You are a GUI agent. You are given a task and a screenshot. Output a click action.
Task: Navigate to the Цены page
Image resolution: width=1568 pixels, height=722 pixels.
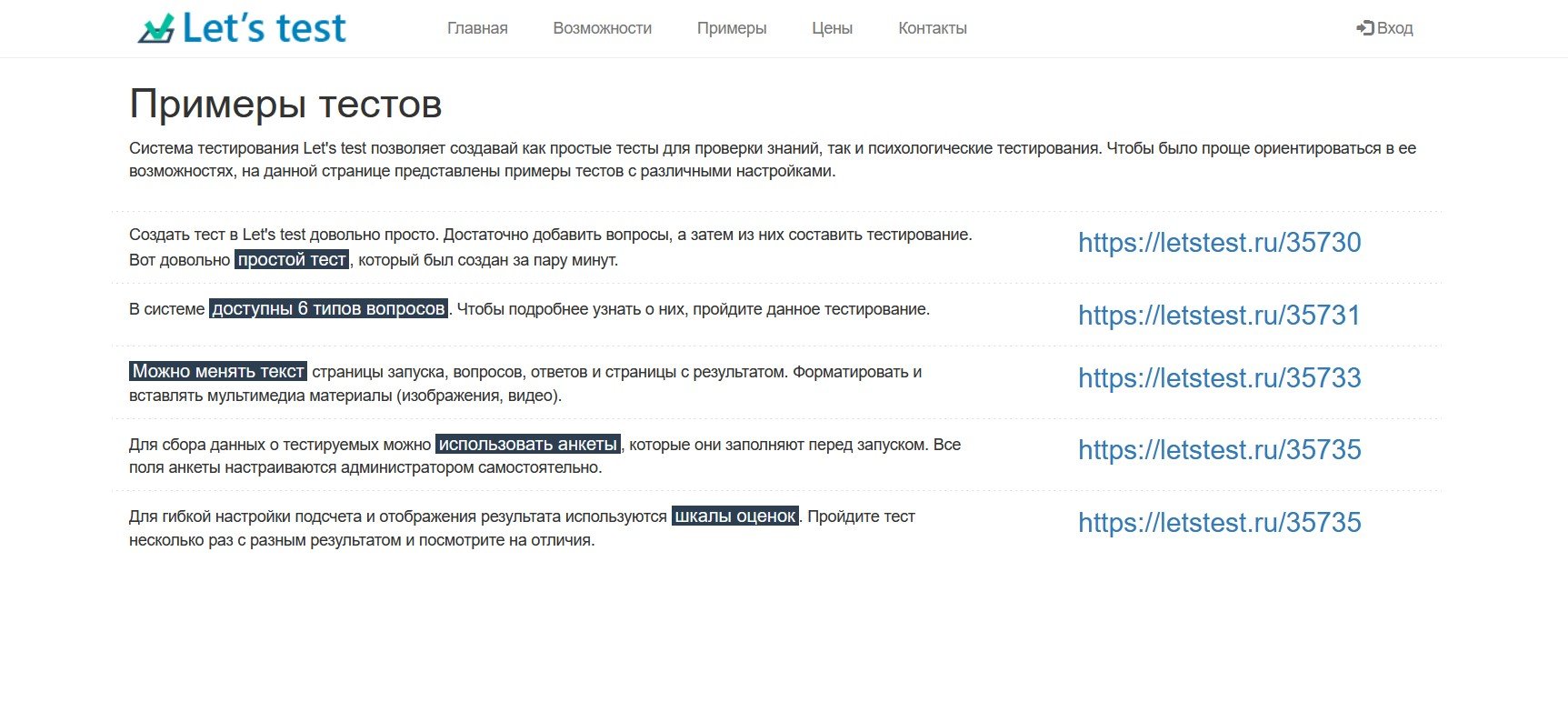(x=832, y=28)
